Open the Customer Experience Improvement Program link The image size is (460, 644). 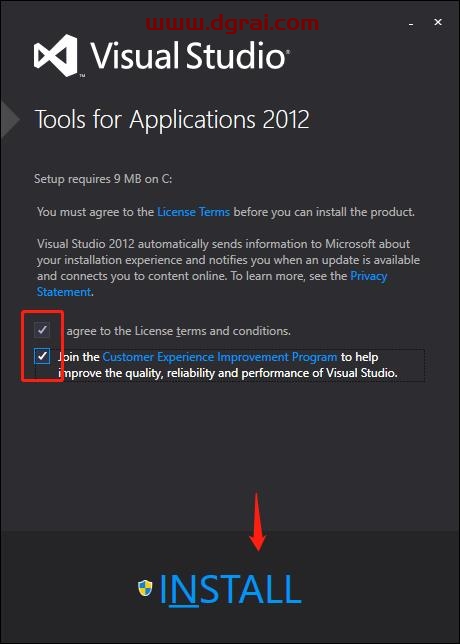220,357
